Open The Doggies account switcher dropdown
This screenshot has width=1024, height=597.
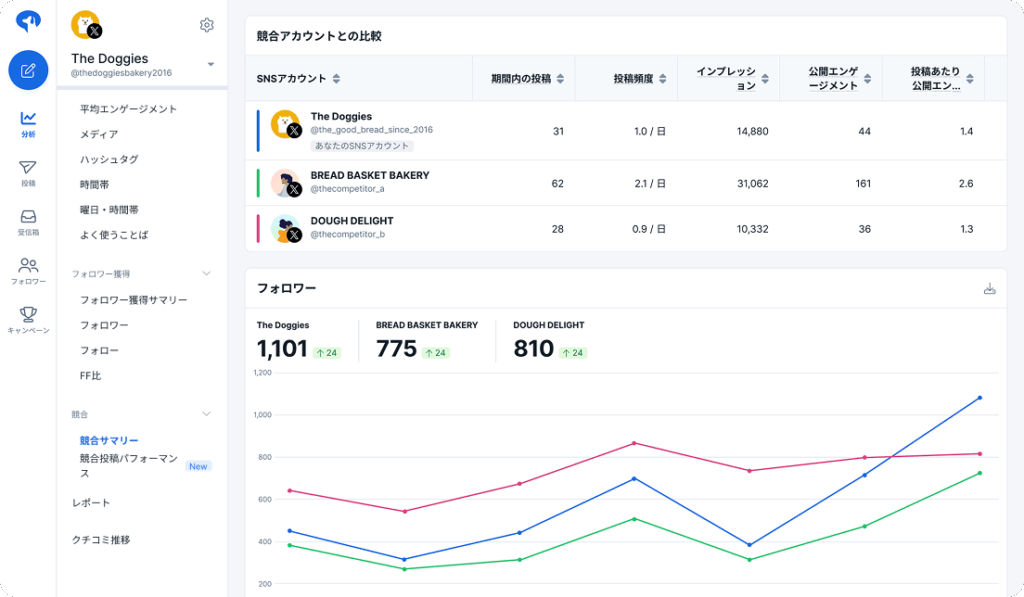pos(211,65)
